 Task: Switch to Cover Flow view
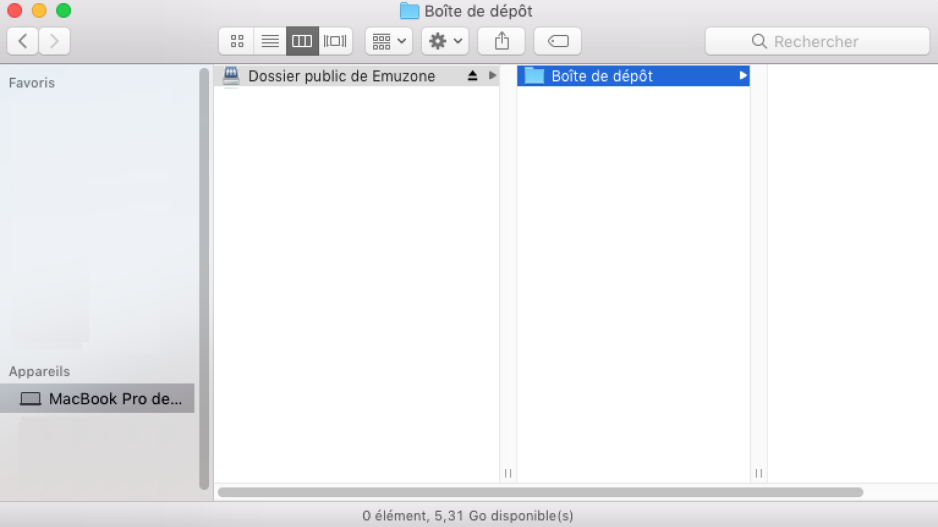coord(335,41)
